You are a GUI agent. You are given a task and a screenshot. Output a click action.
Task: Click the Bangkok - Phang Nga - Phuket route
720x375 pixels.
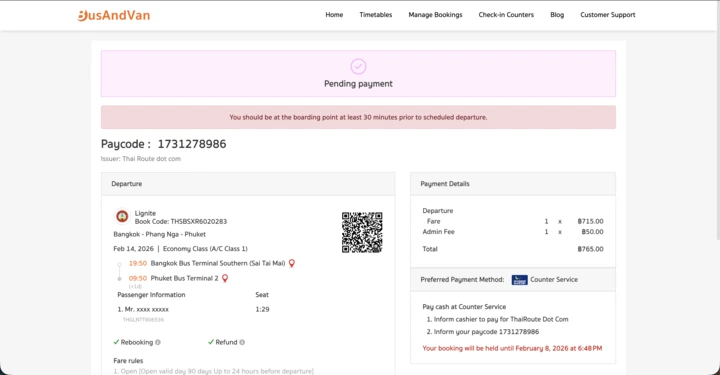point(159,234)
